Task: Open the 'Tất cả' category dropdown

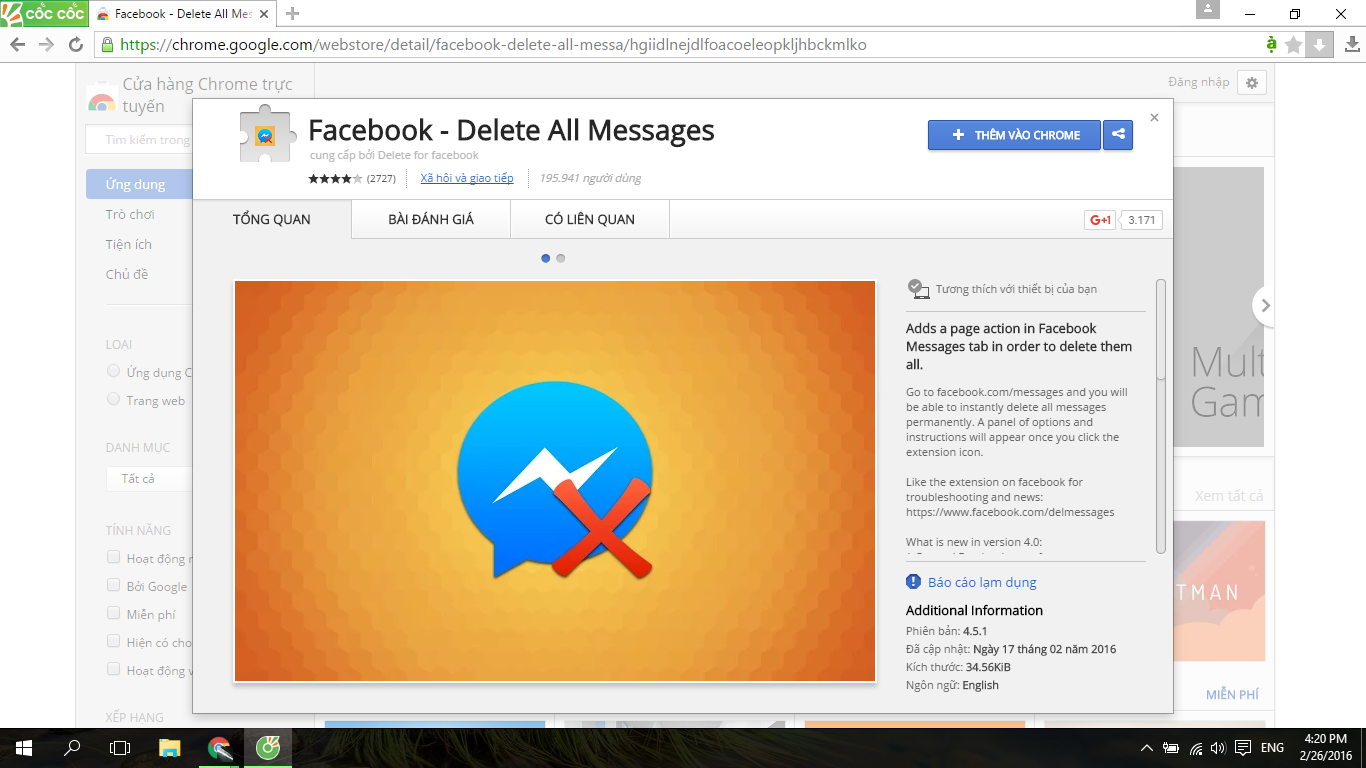Action: pyautogui.click(x=149, y=479)
